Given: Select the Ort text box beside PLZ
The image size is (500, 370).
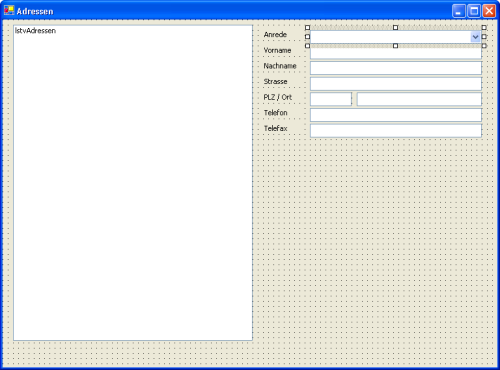Looking at the screenshot, I should point(419,99).
